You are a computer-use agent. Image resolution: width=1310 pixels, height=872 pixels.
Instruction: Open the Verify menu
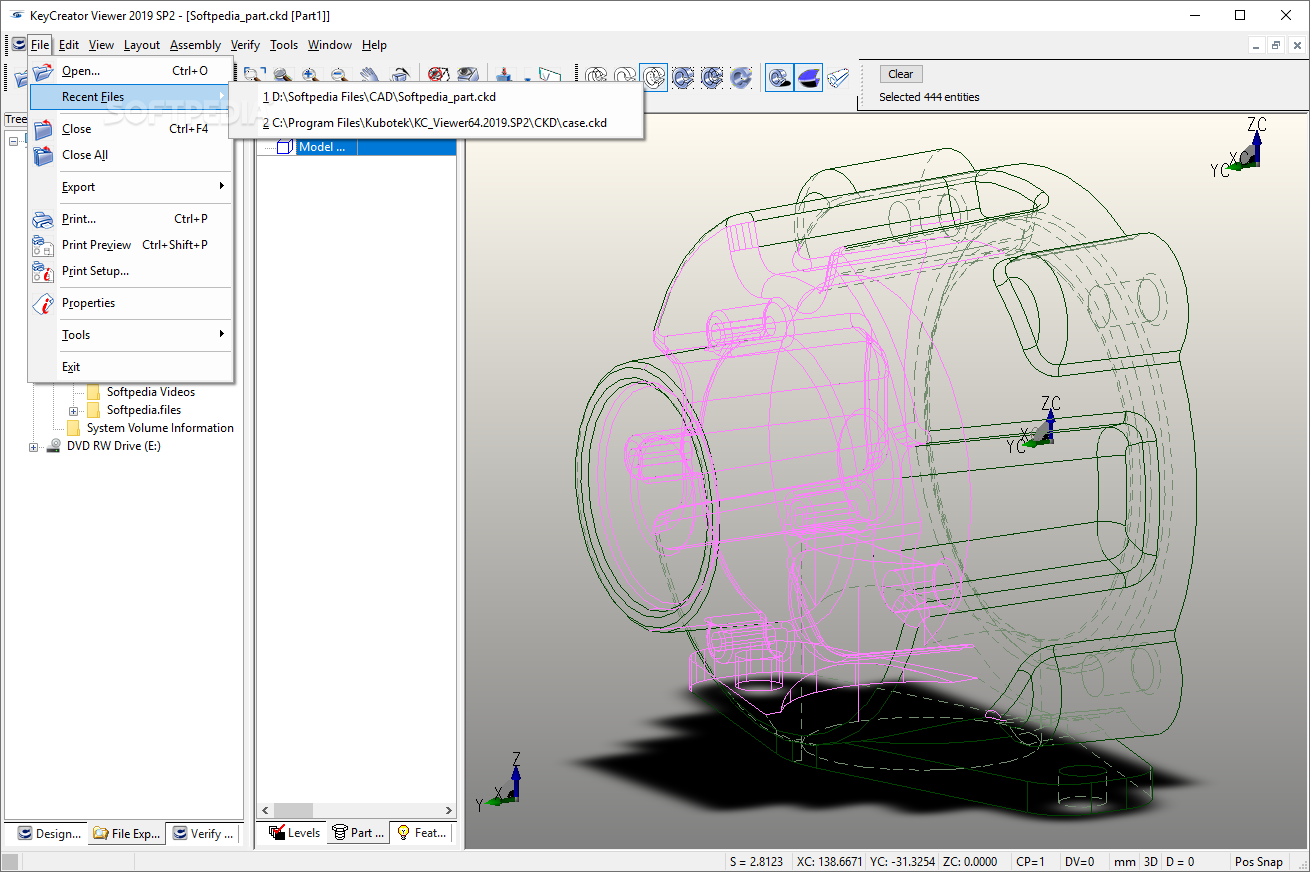click(245, 45)
